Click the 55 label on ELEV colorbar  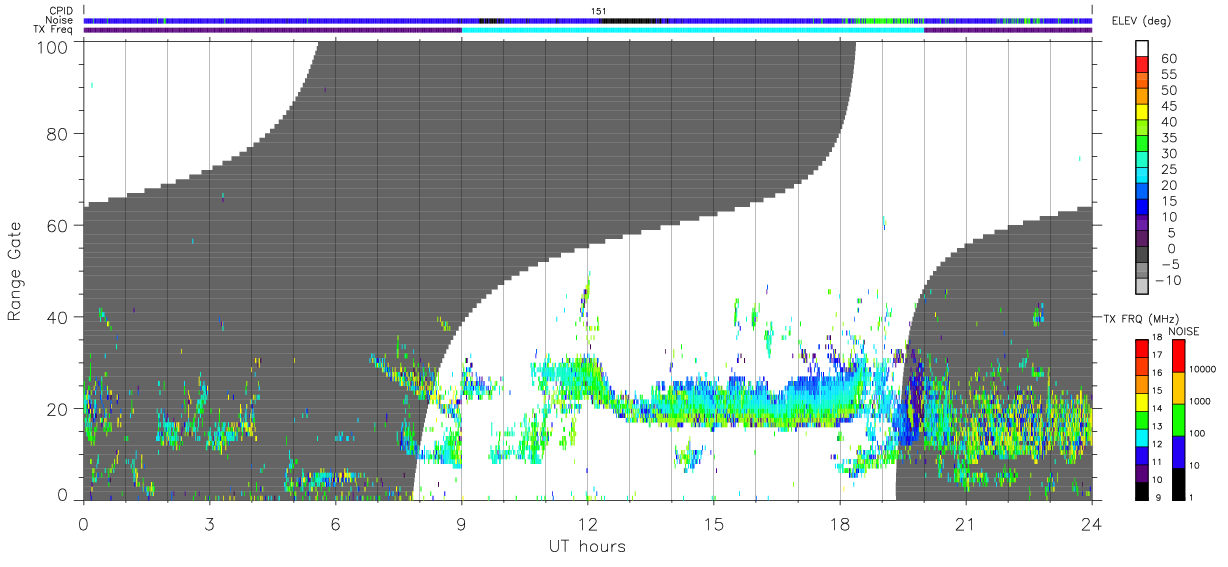[1168, 75]
